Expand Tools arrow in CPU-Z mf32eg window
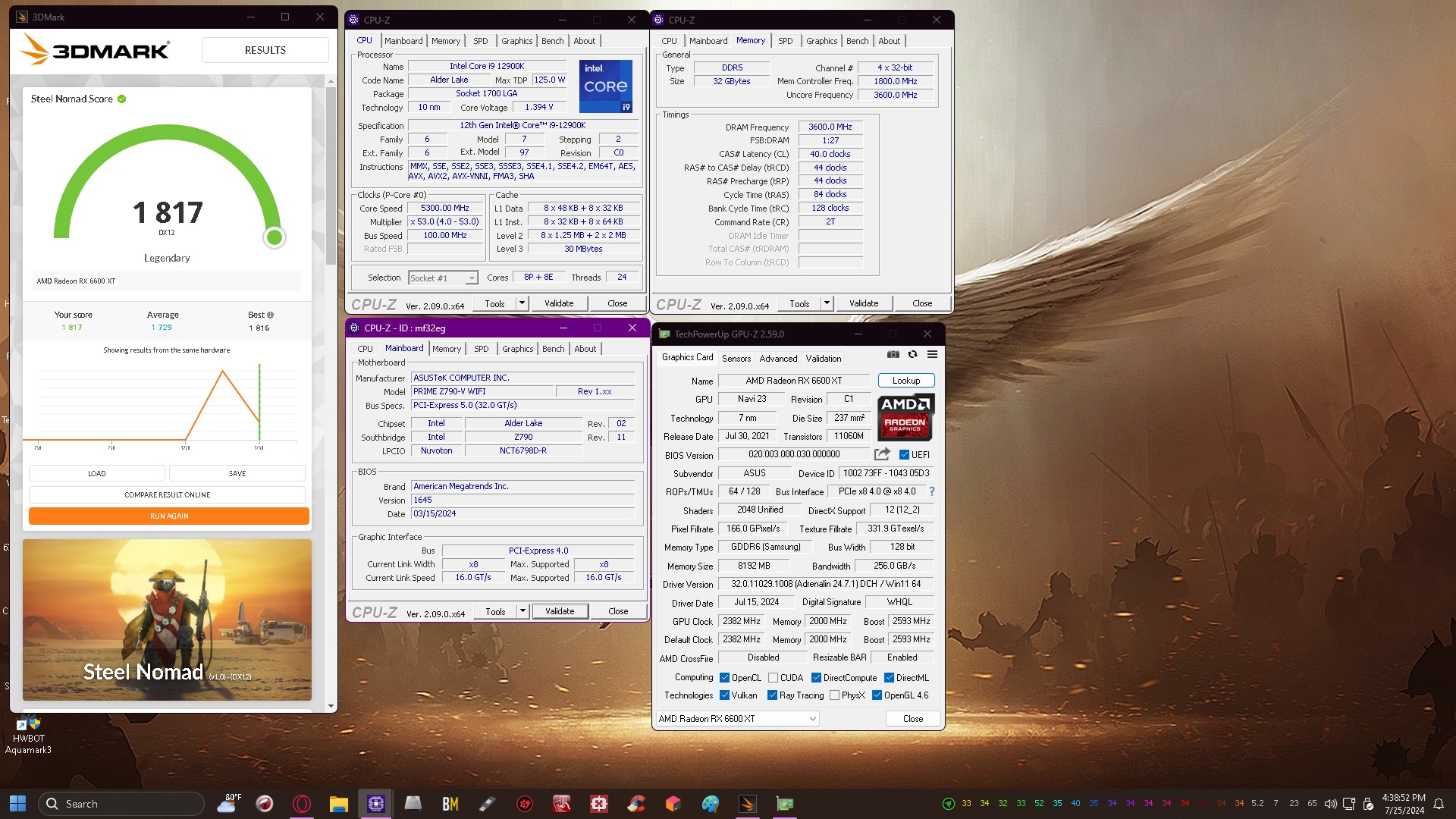 [x=522, y=611]
